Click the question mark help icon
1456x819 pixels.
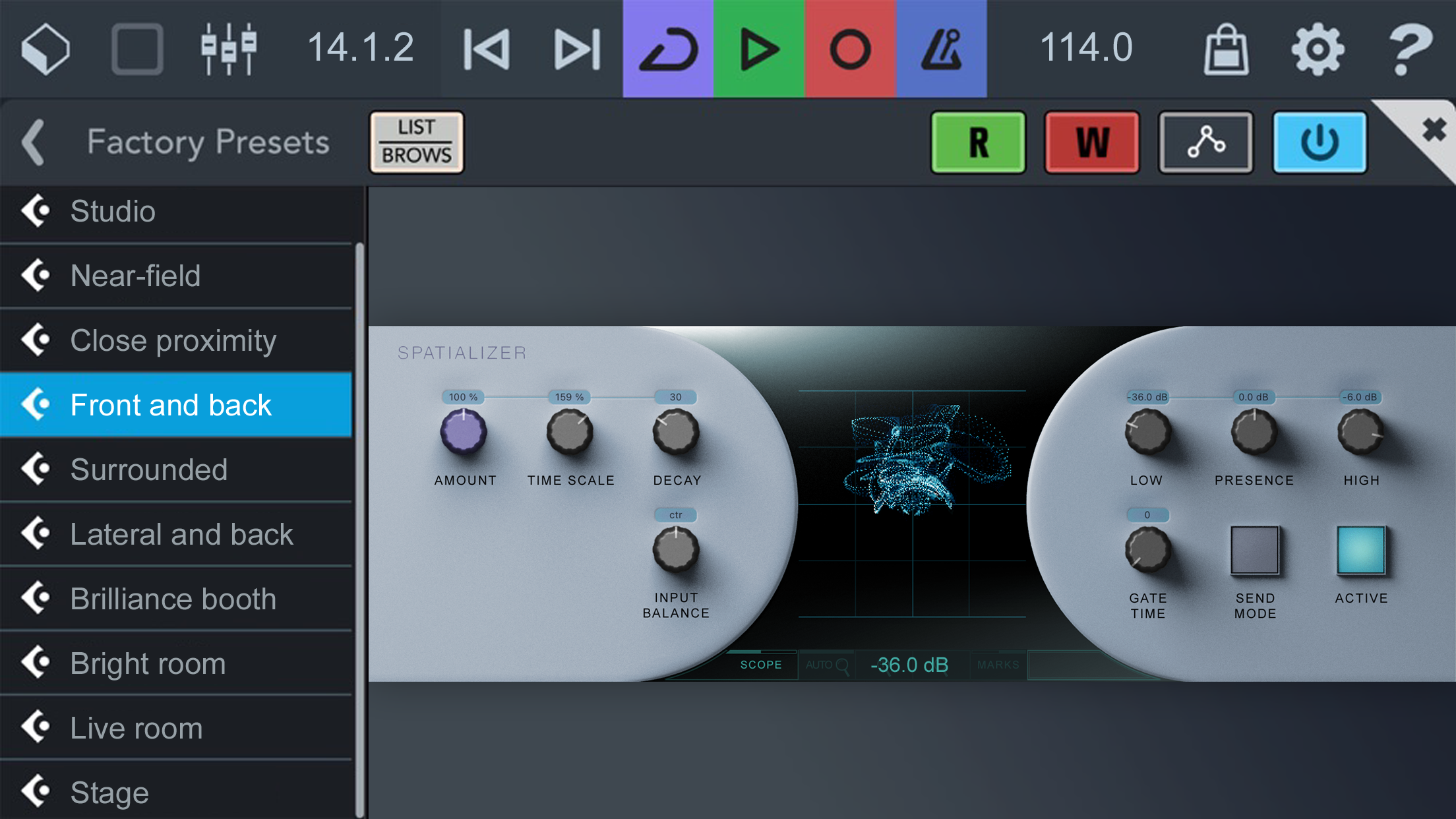coord(1409,49)
